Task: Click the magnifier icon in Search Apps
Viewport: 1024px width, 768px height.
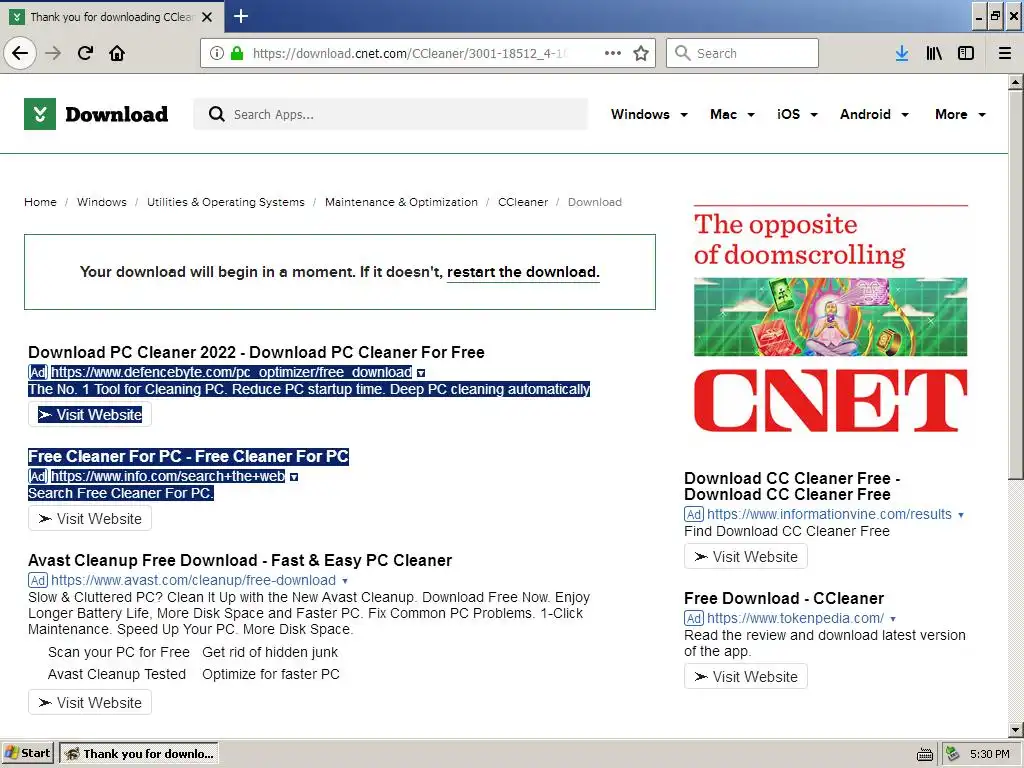Action: click(216, 114)
